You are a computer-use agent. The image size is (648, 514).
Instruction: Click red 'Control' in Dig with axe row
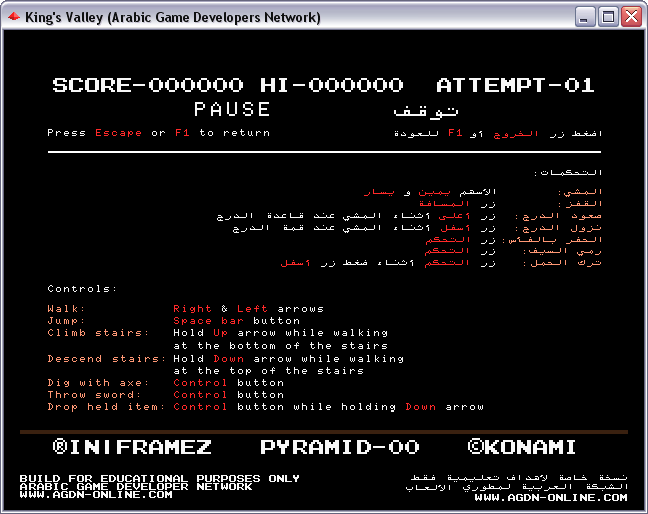[200, 383]
